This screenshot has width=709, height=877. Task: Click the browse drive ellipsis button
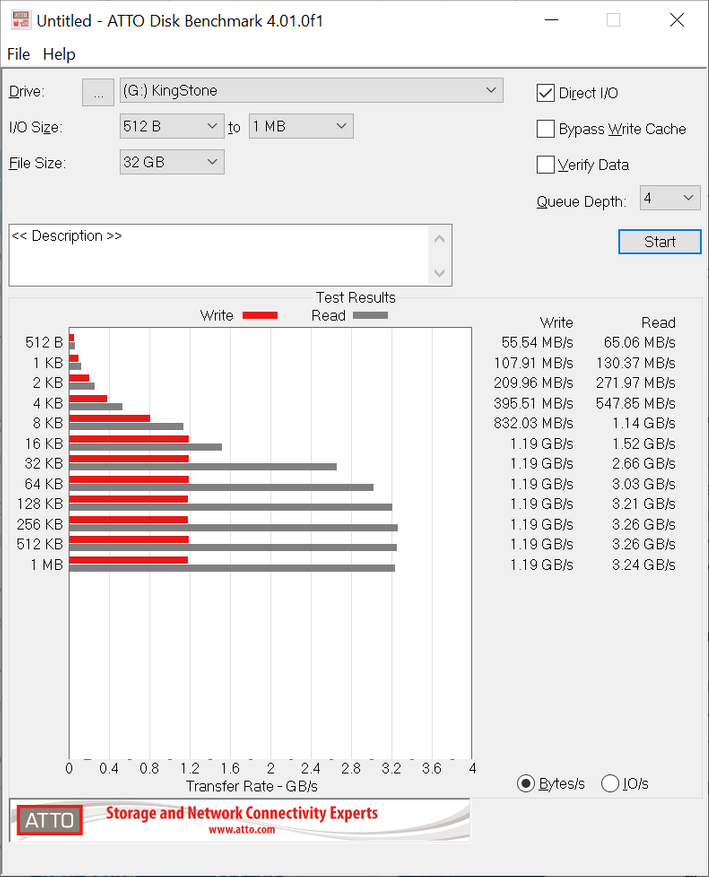97,92
